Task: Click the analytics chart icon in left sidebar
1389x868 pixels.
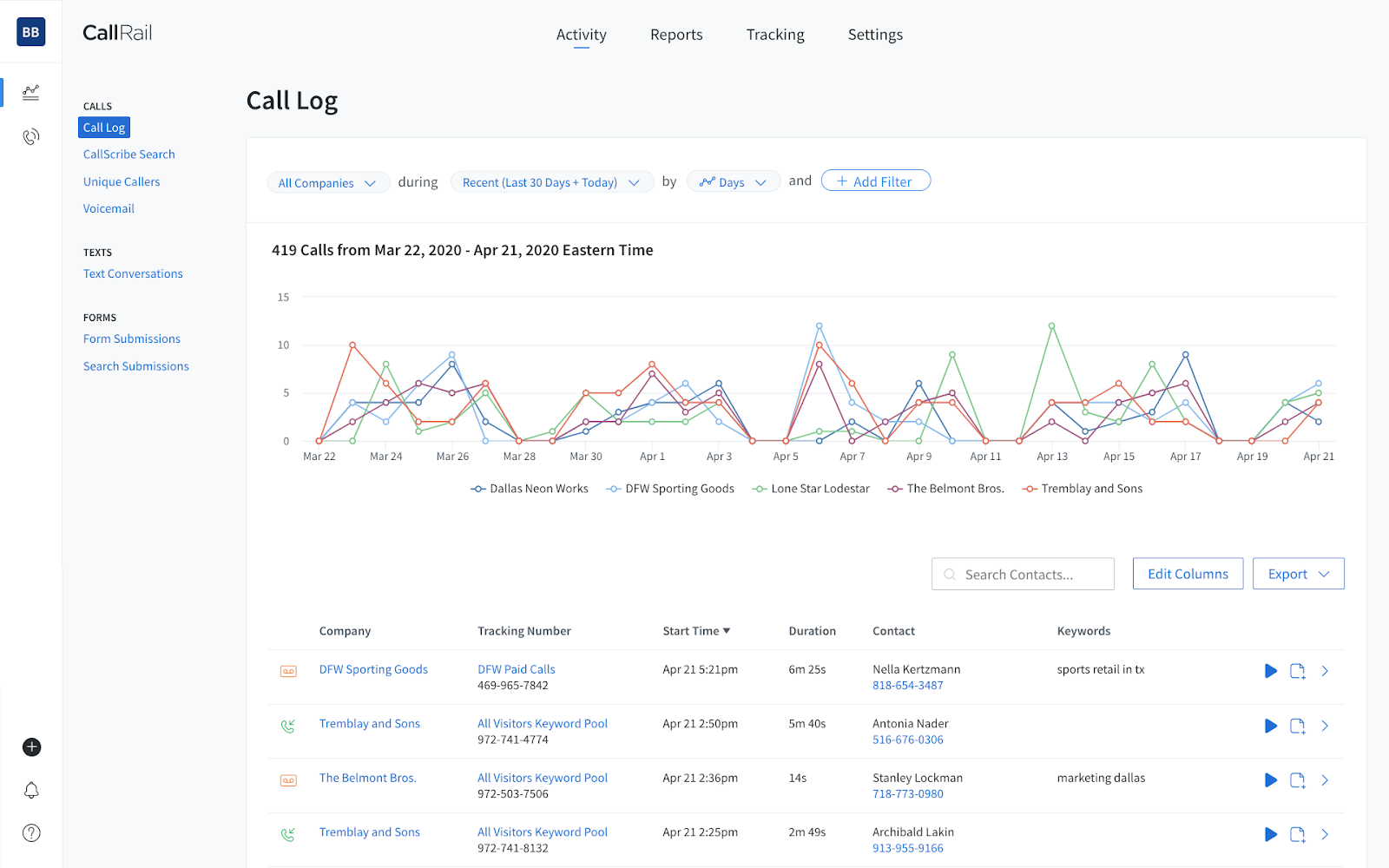Action: coord(31,92)
